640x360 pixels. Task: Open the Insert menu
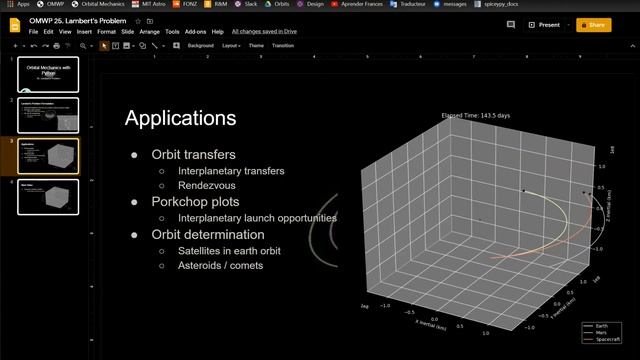click(84, 32)
